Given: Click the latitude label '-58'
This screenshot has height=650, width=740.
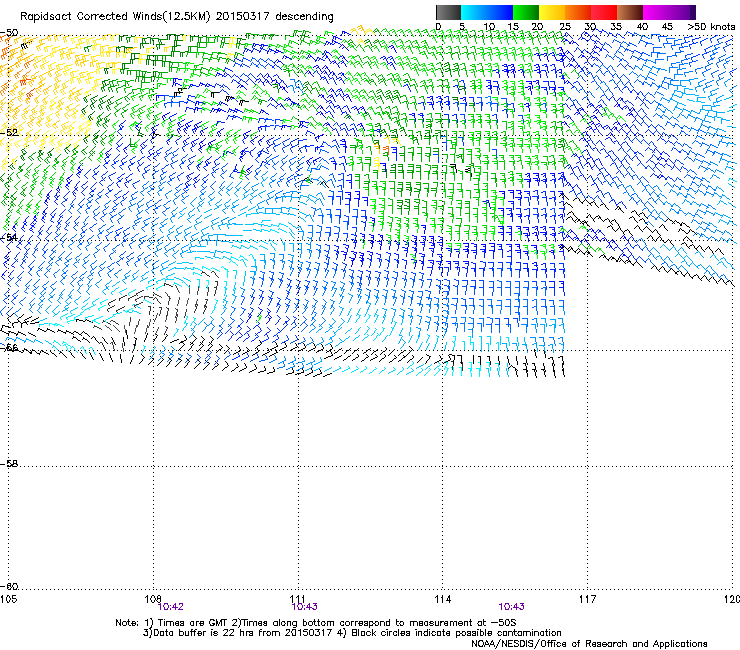Looking at the screenshot, I should [x=9, y=464].
